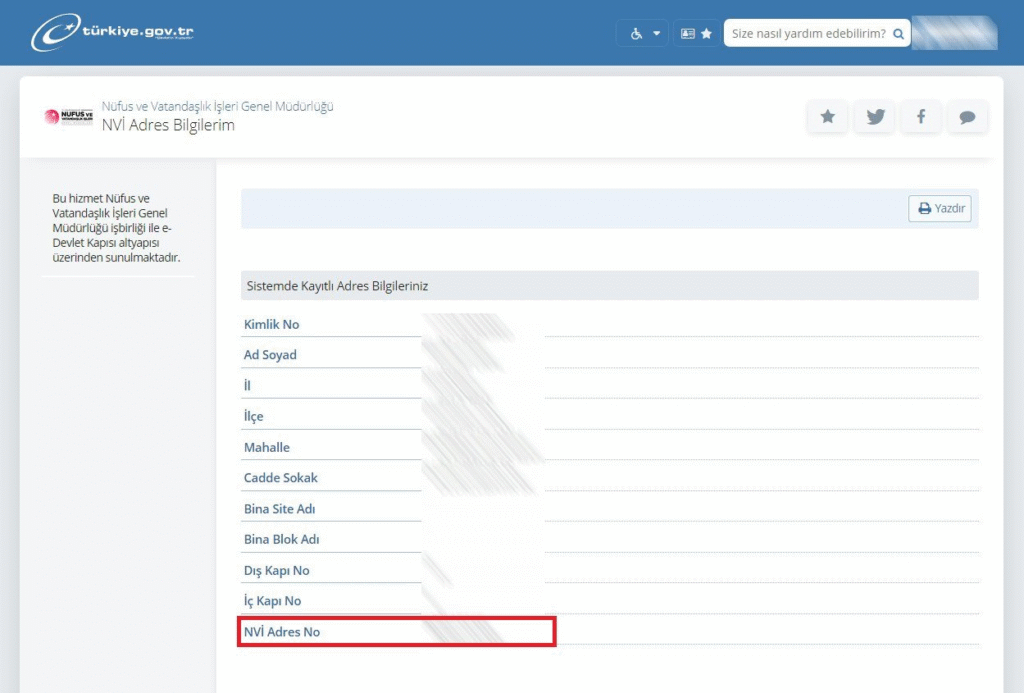Click the Nüfus ve Vatandaşlık İşleri logo
This screenshot has height=693, width=1024.
click(x=69, y=117)
